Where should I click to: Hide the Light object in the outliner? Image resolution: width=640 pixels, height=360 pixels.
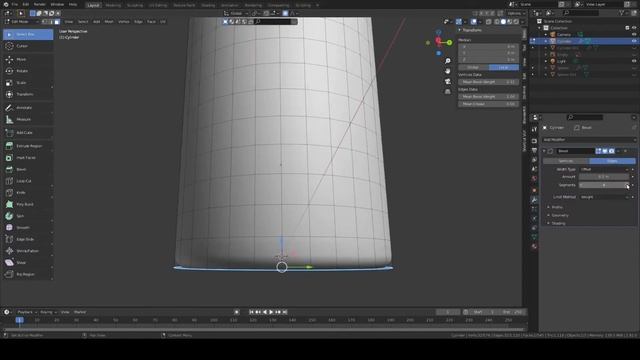point(634,61)
